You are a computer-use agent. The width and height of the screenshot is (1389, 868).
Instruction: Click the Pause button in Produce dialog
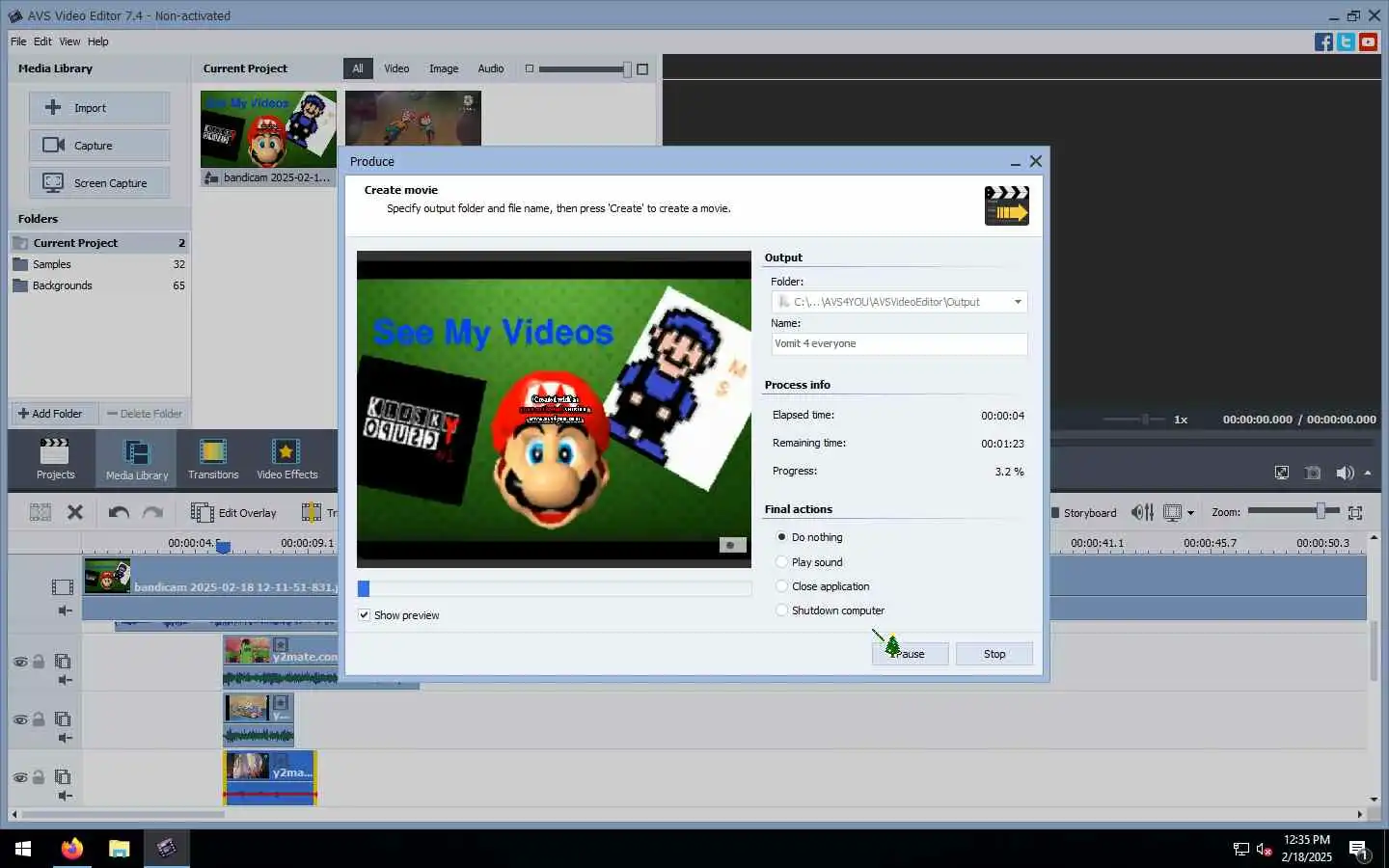[x=910, y=654]
